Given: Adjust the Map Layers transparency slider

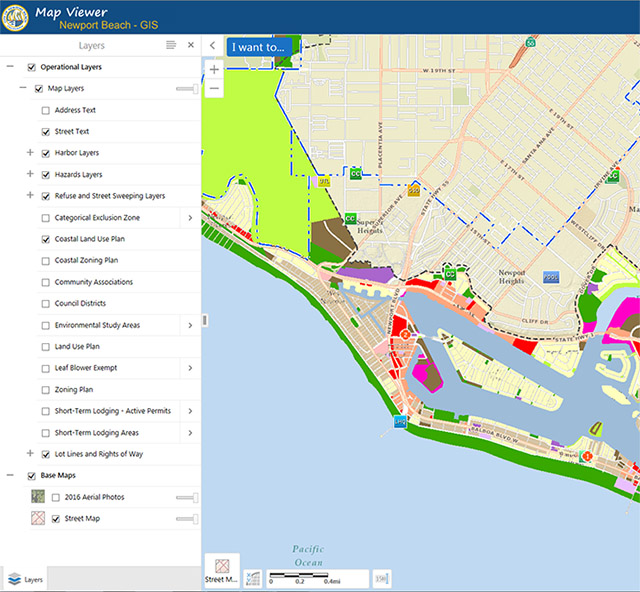Looking at the screenshot, I should click(x=186, y=89).
